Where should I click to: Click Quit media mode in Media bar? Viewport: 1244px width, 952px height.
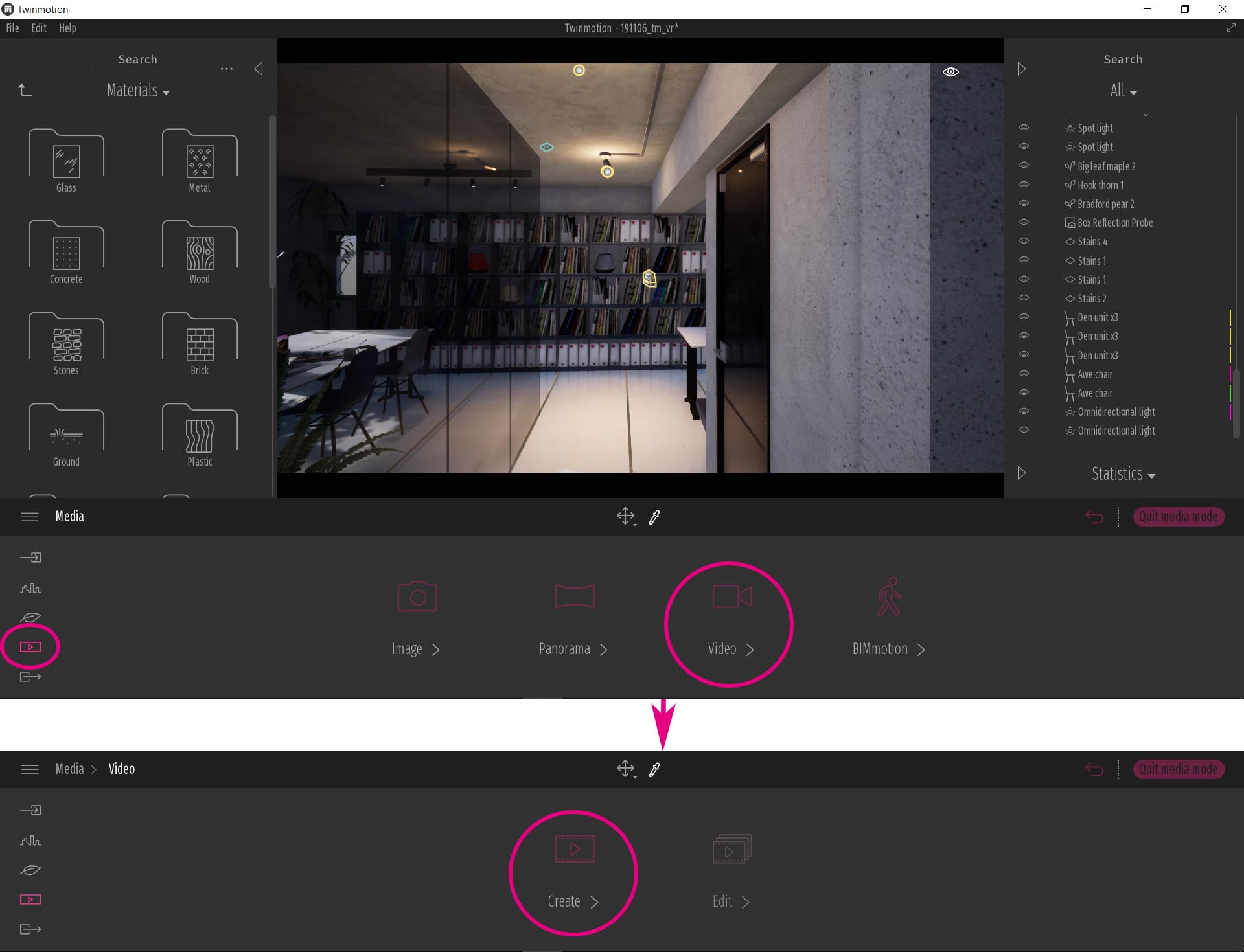(1179, 517)
